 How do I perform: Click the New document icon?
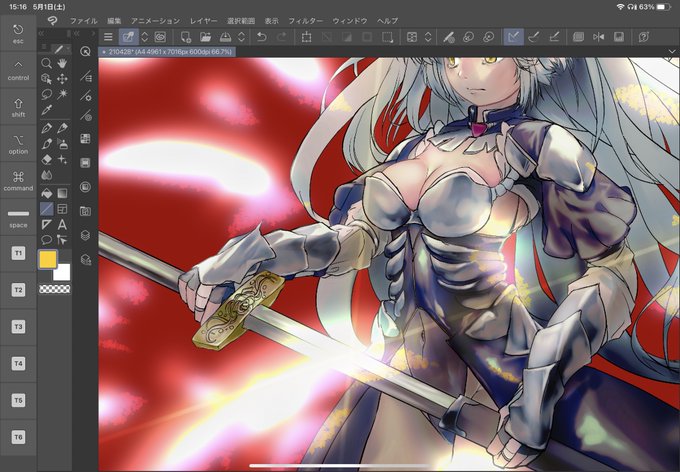point(186,37)
